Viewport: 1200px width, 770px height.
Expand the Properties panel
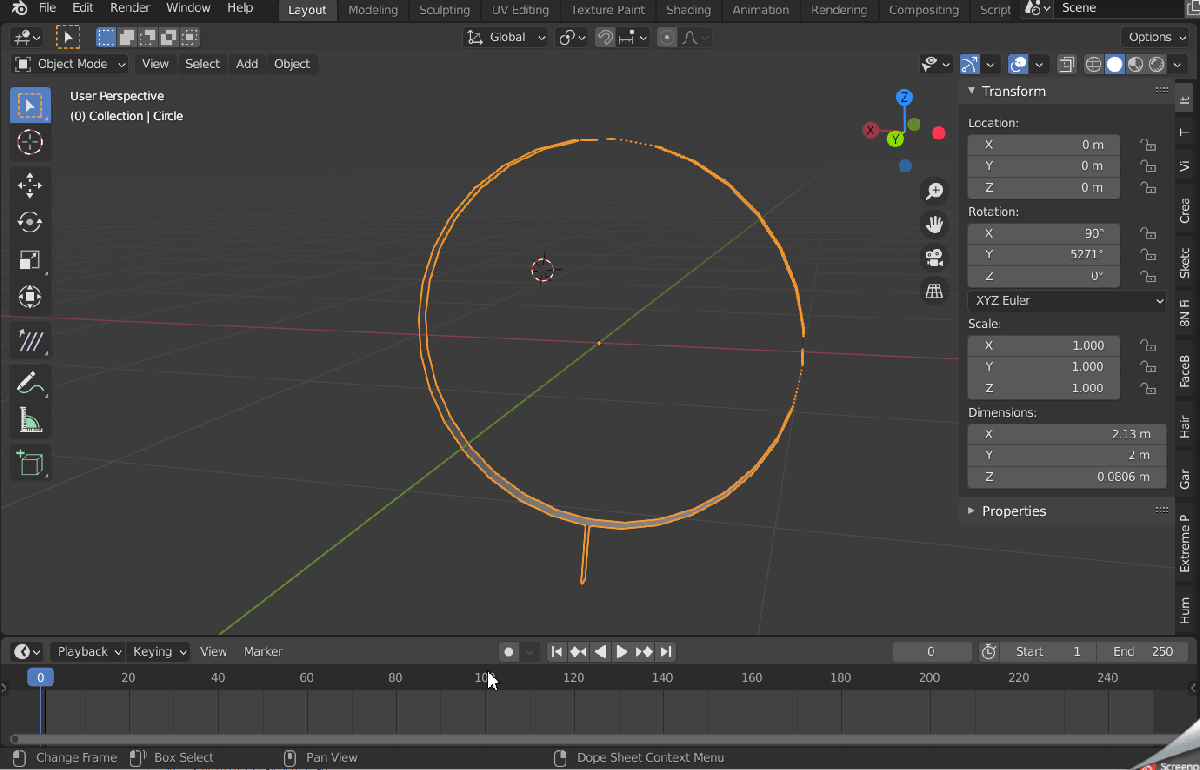tap(1012, 511)
